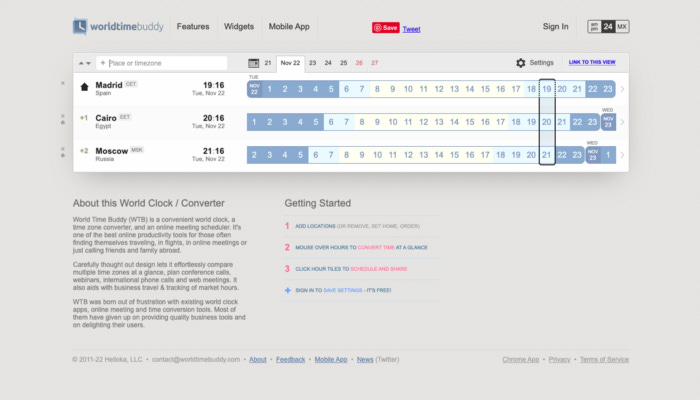The width and height of the screenshot is (700, 400).
Task: Open the About footer link
Action: (x=258, y=359)
